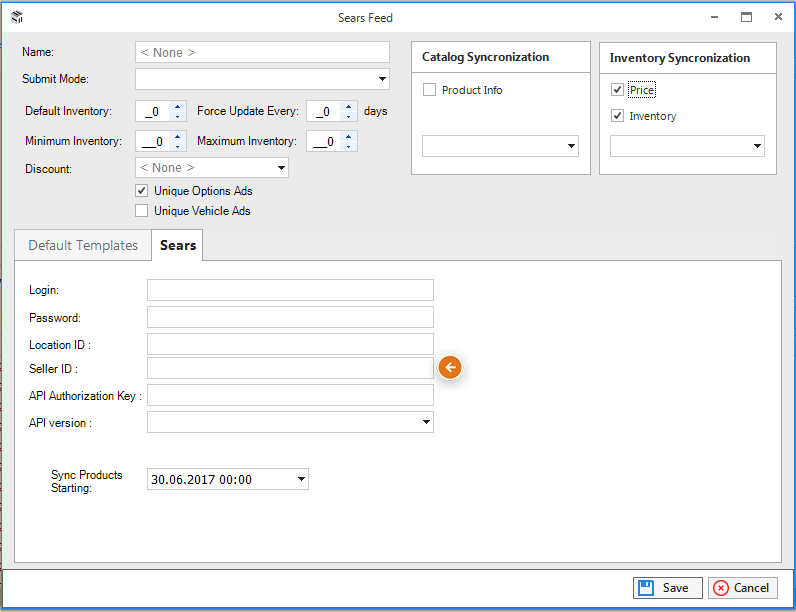Uncheck Unique Options Ads
Viewport: 796px width, 612px height.
point(142,191)
